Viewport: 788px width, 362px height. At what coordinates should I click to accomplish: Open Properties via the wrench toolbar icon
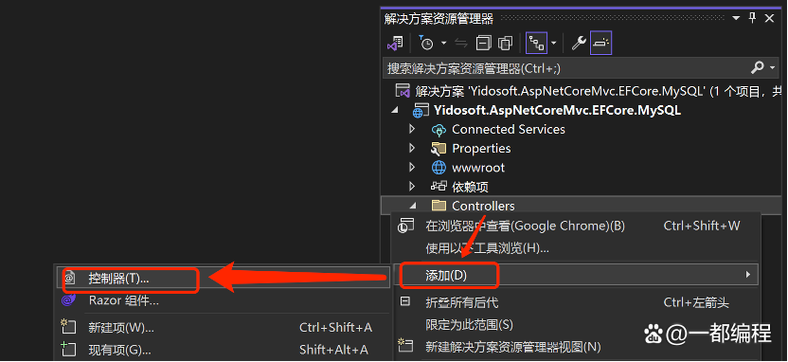pyautogui.click(x=579, y=44)
